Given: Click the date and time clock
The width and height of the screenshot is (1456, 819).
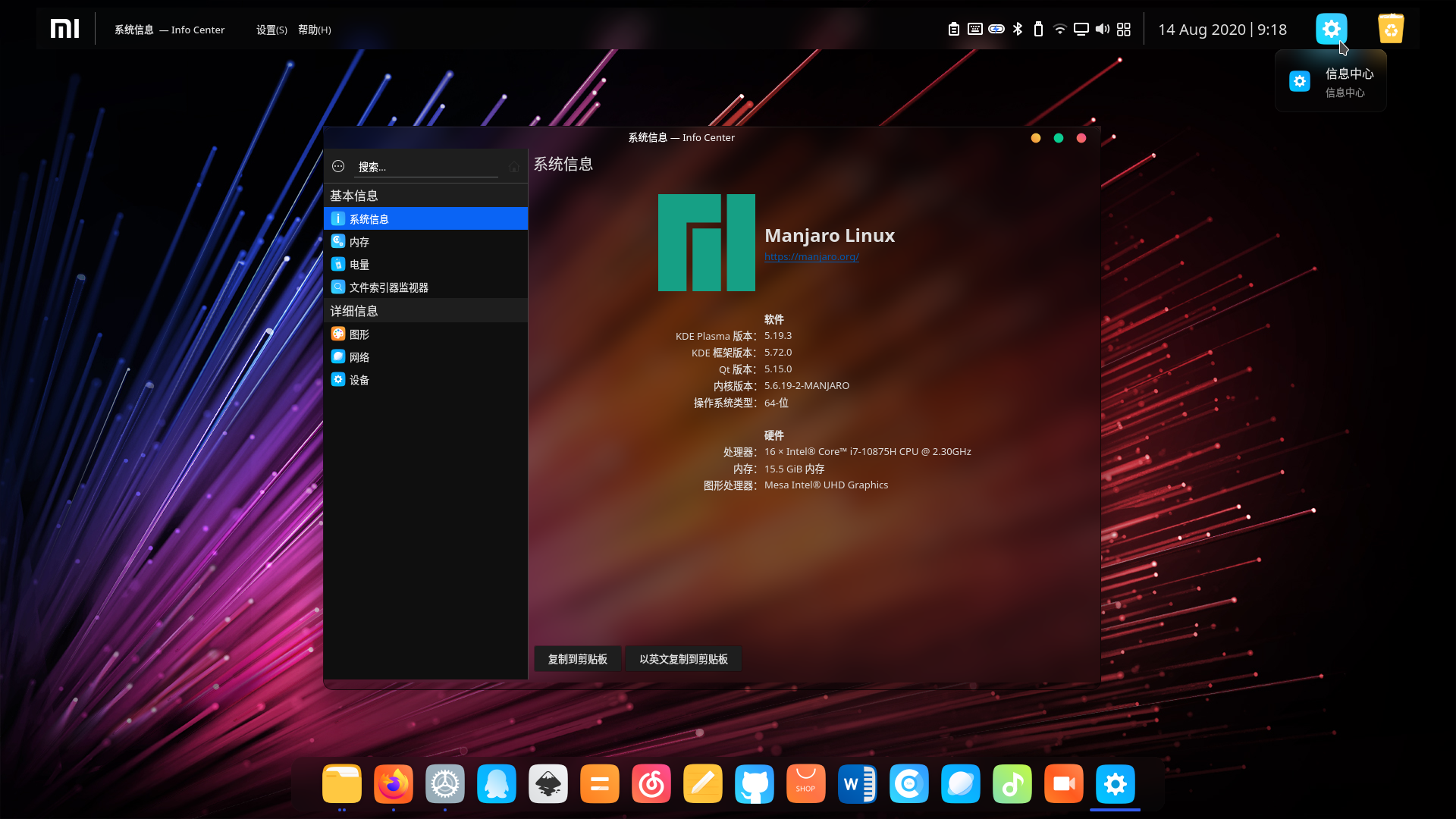Looking at the screenshot, I should (x=1222, y=30).
